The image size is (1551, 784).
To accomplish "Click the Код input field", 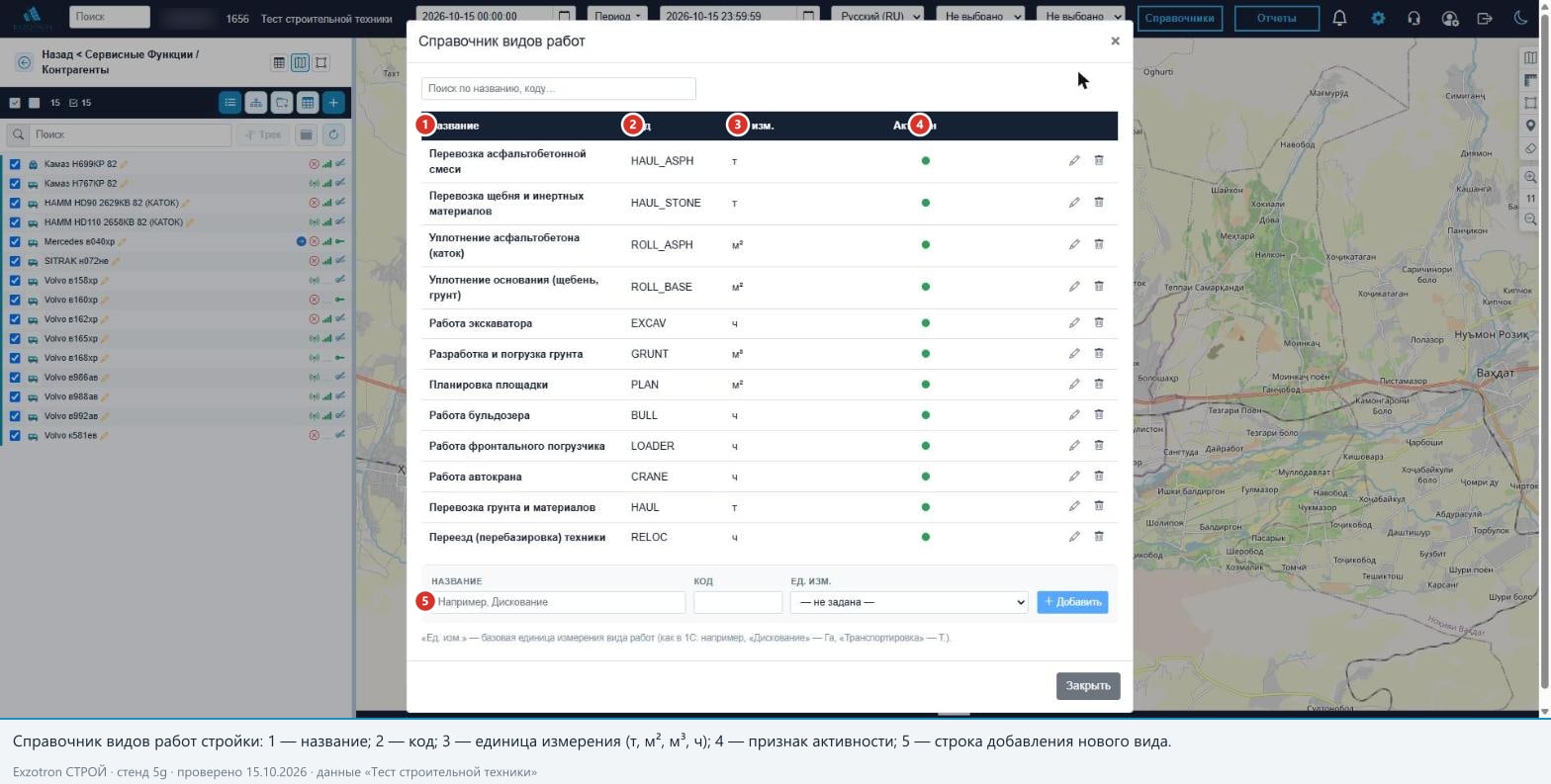I will 738,602.
